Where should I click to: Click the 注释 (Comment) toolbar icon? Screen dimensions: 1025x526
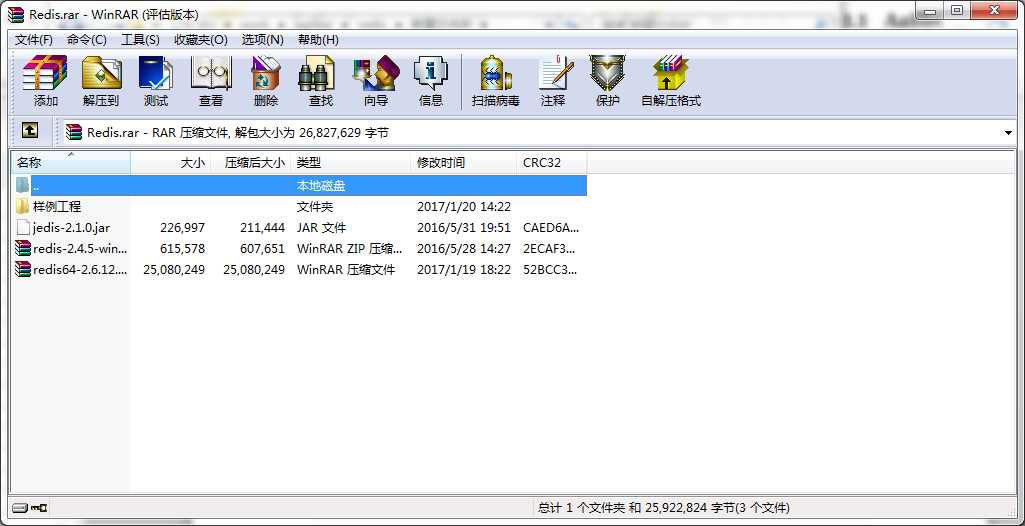point(555,73)
